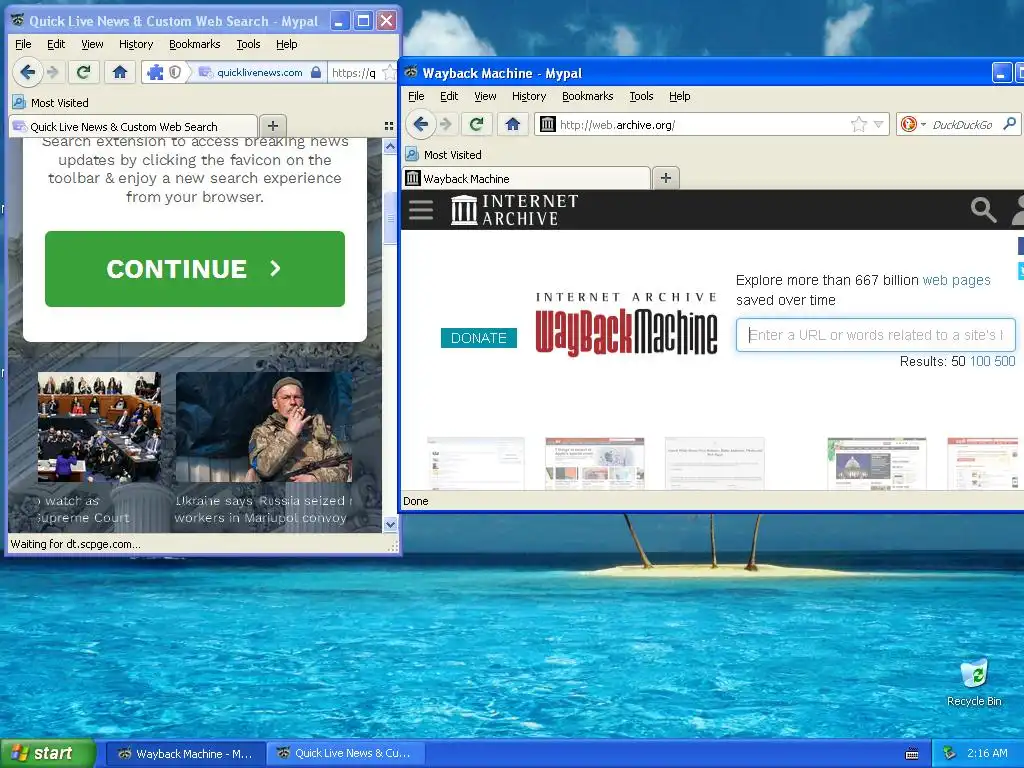This screenshot has width=1024, height=768.
Task: Click Wayback URL search input field
Action: point(876,335)
